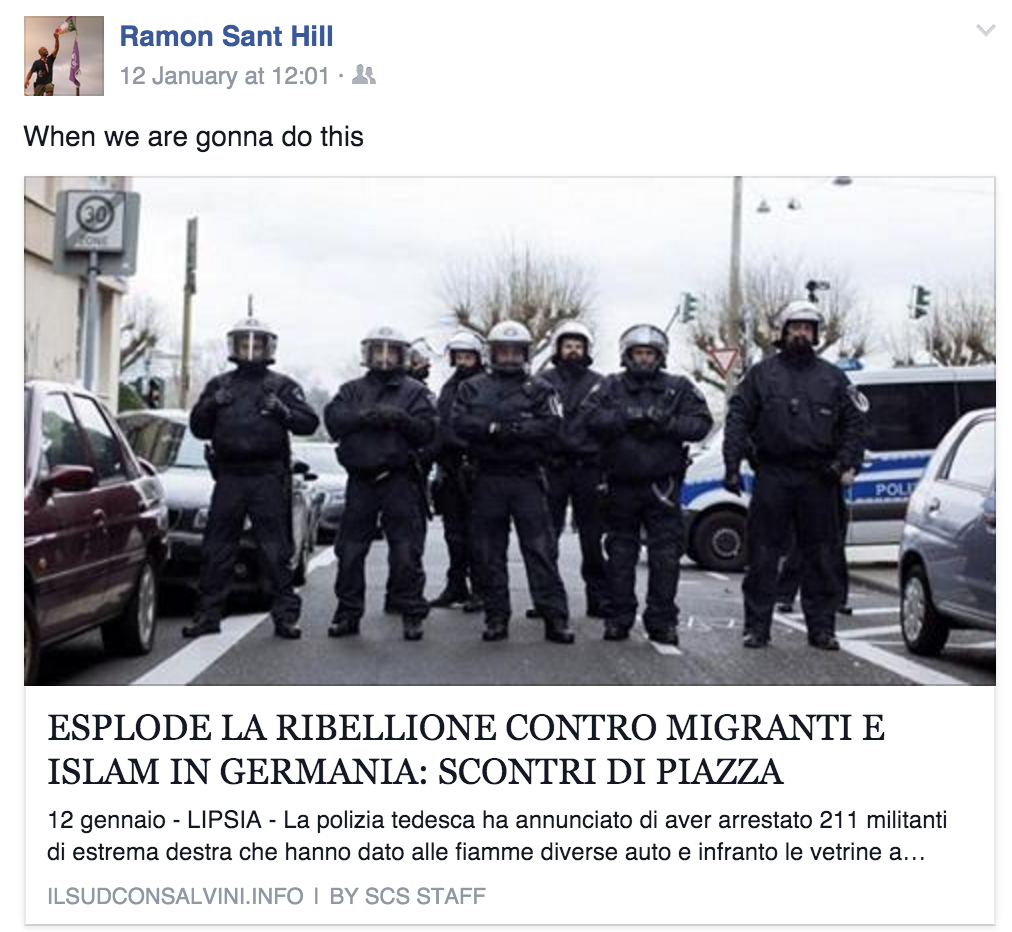Open the ILSUDCONSALVINI.INFO source link
The width and height of the screenshot is (1012, 932).
pos(176,896)
